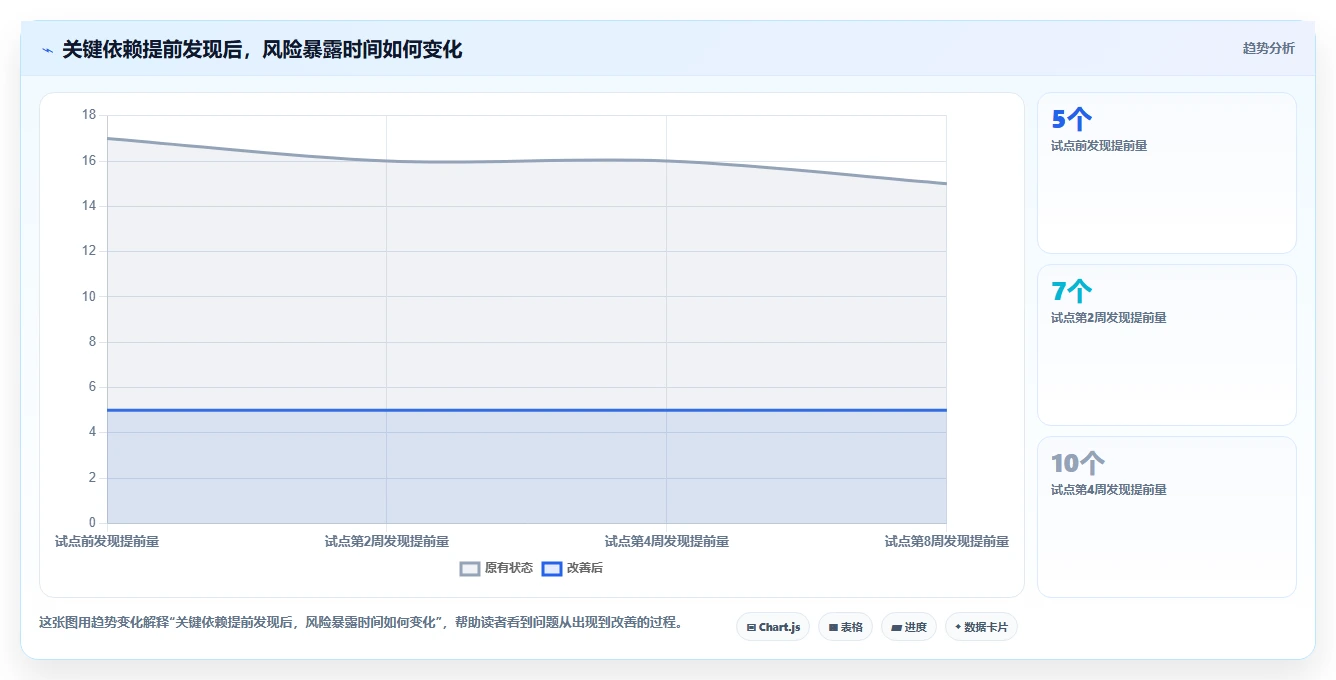Click the 进度 tag
The width and height of the screenshot is (1336, 680).
(x=909, y=627)
